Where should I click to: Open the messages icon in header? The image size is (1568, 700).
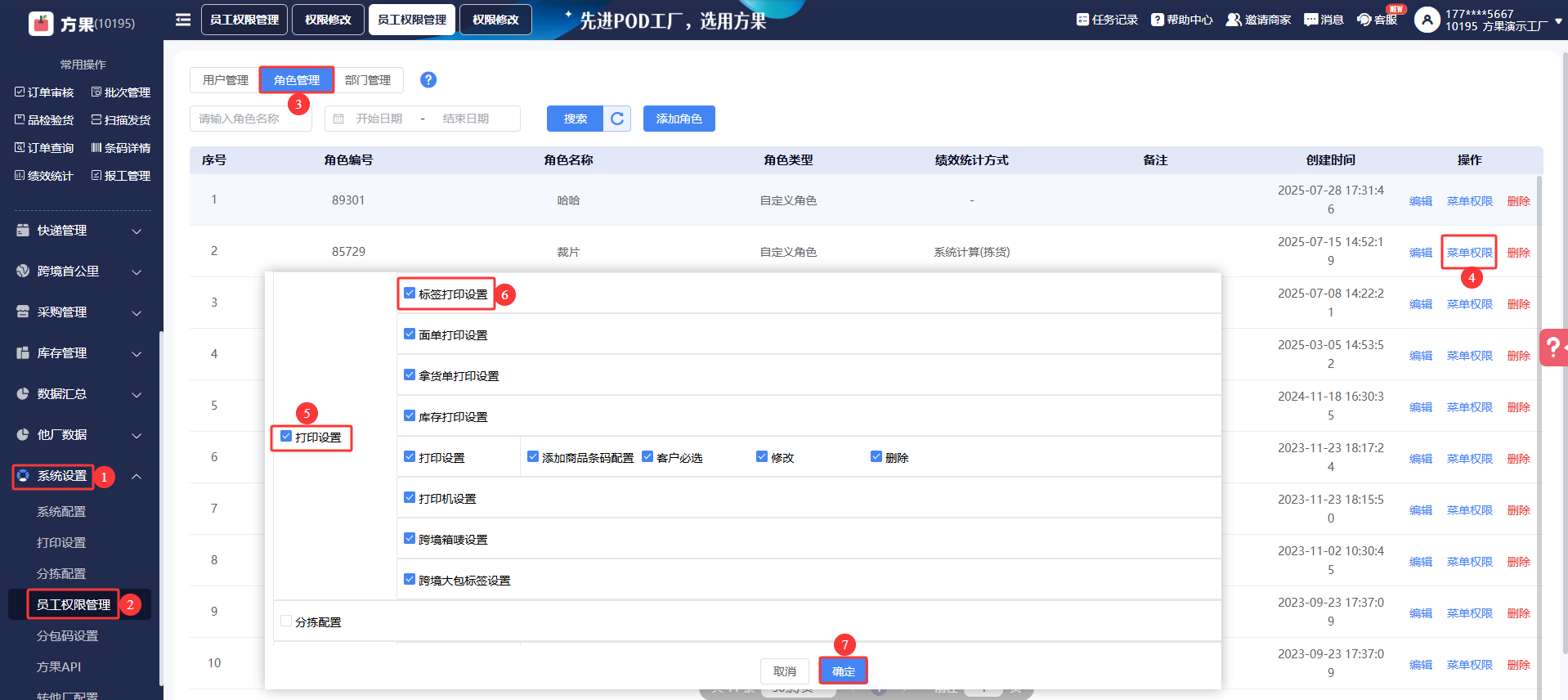tap(1310, 20)
